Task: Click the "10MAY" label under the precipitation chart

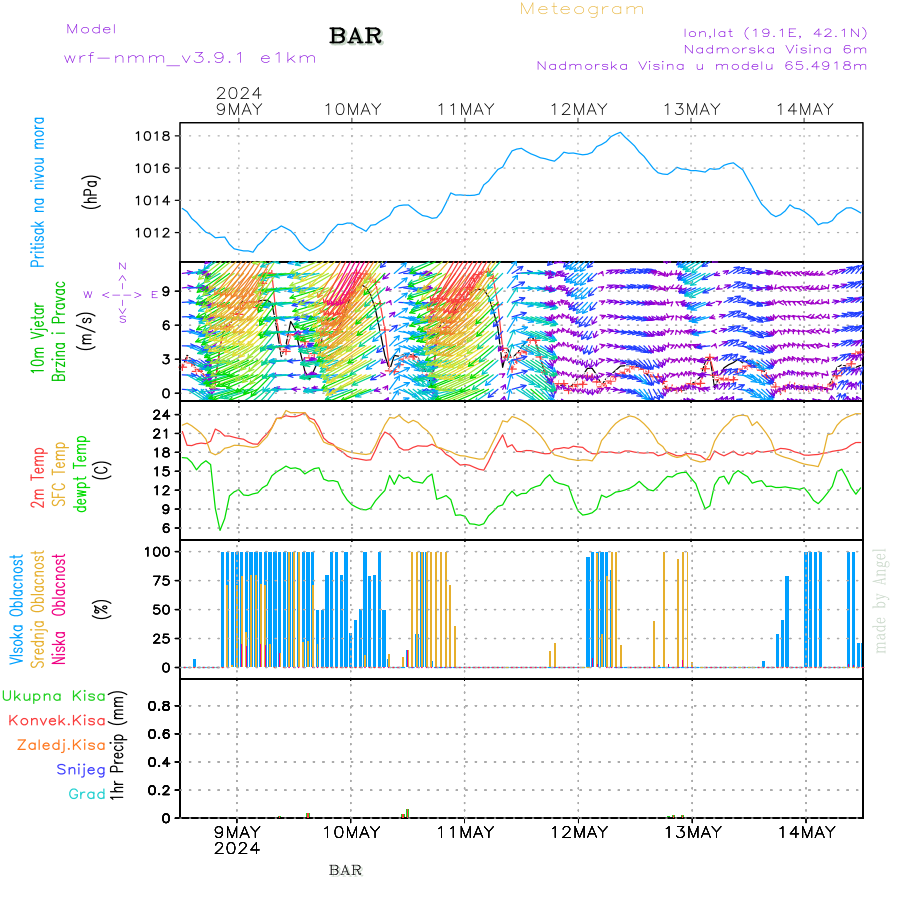Action: click(x=351, y=832)
